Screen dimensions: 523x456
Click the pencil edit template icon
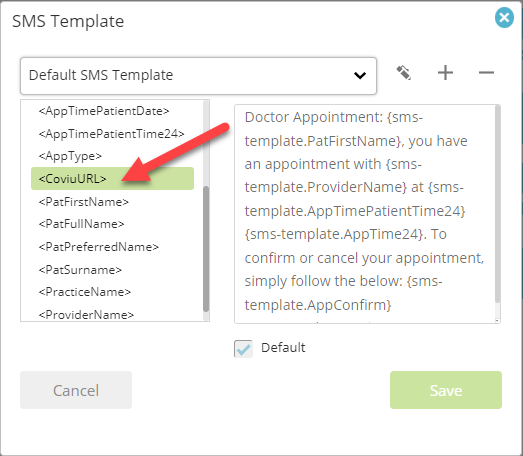[x=404, y=73]
